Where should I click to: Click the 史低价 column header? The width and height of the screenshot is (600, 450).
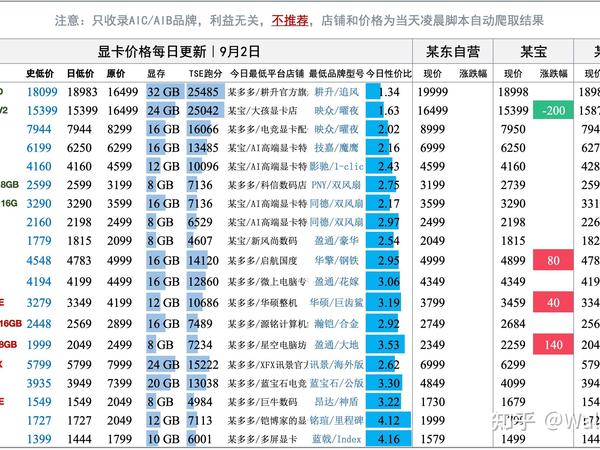40,73
